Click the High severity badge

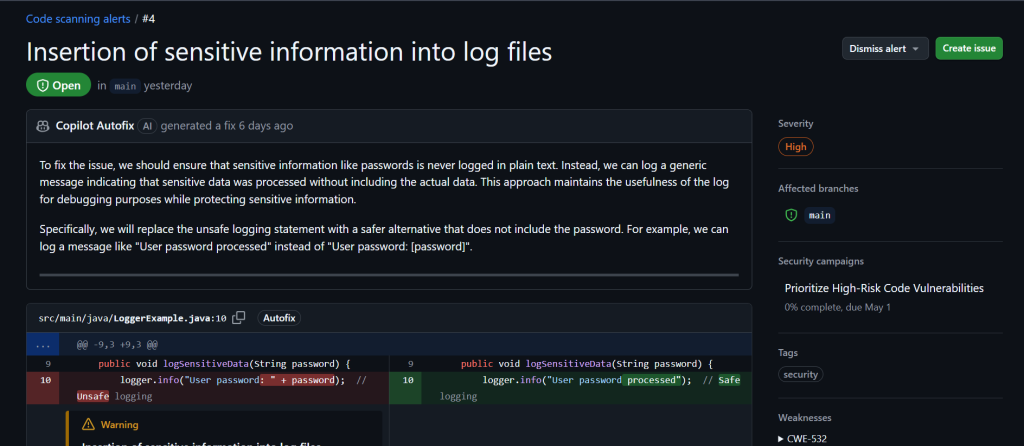796,146
